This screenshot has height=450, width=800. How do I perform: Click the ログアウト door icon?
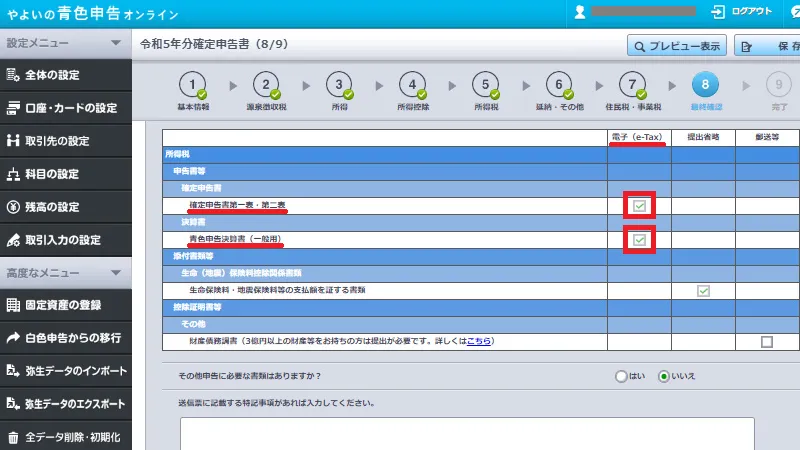(x=718, y=12)
